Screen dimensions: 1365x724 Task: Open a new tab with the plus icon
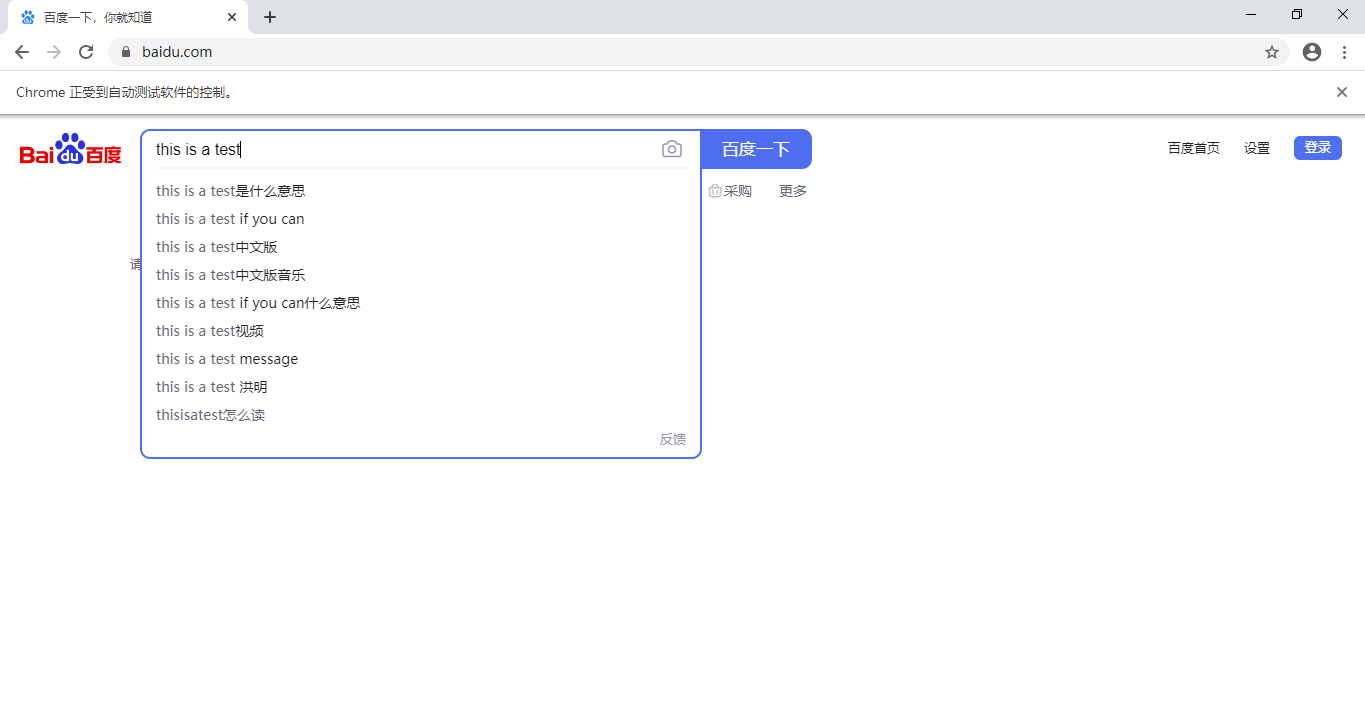pos(269,16)
